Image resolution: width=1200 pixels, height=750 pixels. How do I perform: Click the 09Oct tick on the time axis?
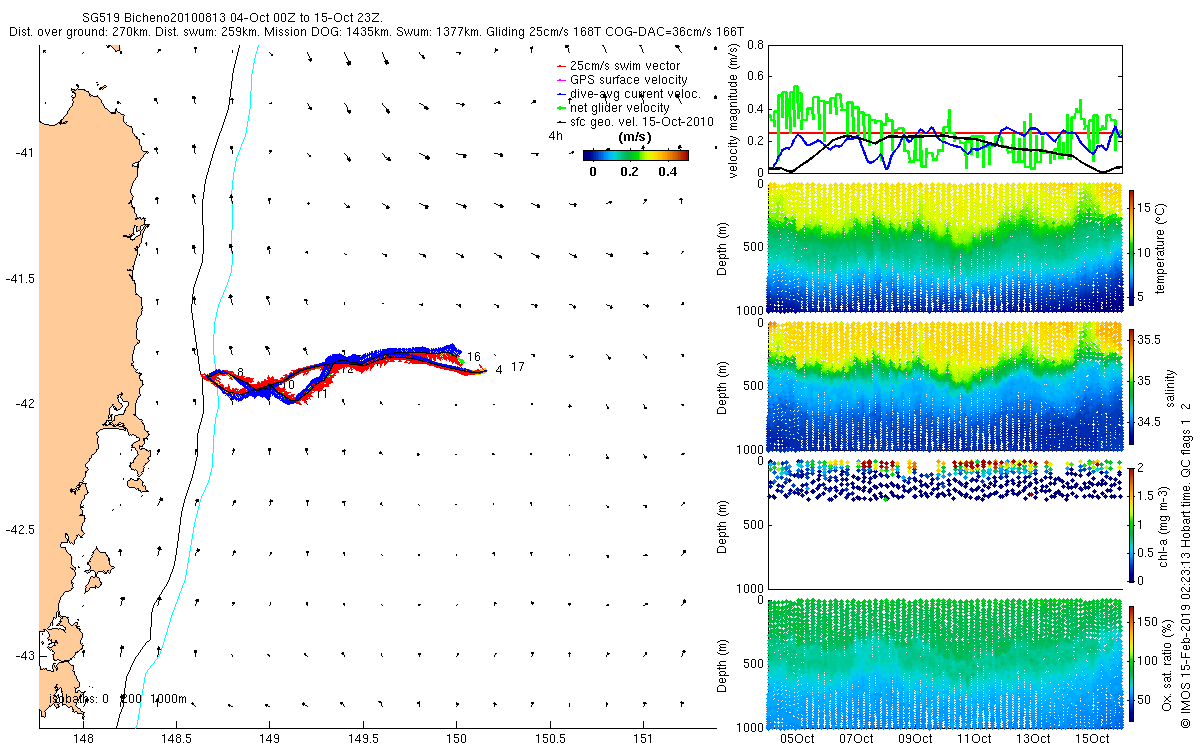coord(915,739)
